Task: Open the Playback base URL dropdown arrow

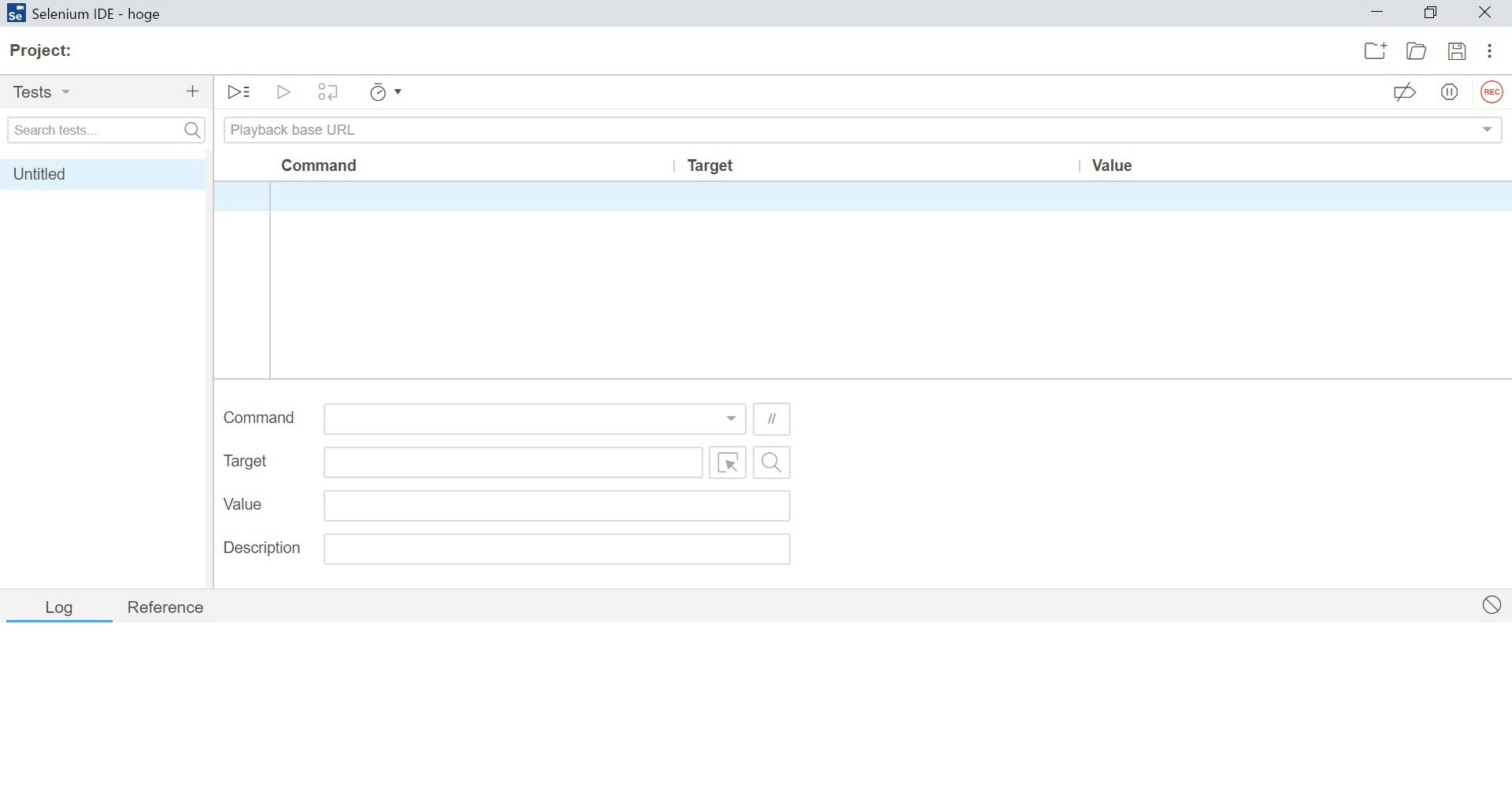Action: coord(1487,130)
